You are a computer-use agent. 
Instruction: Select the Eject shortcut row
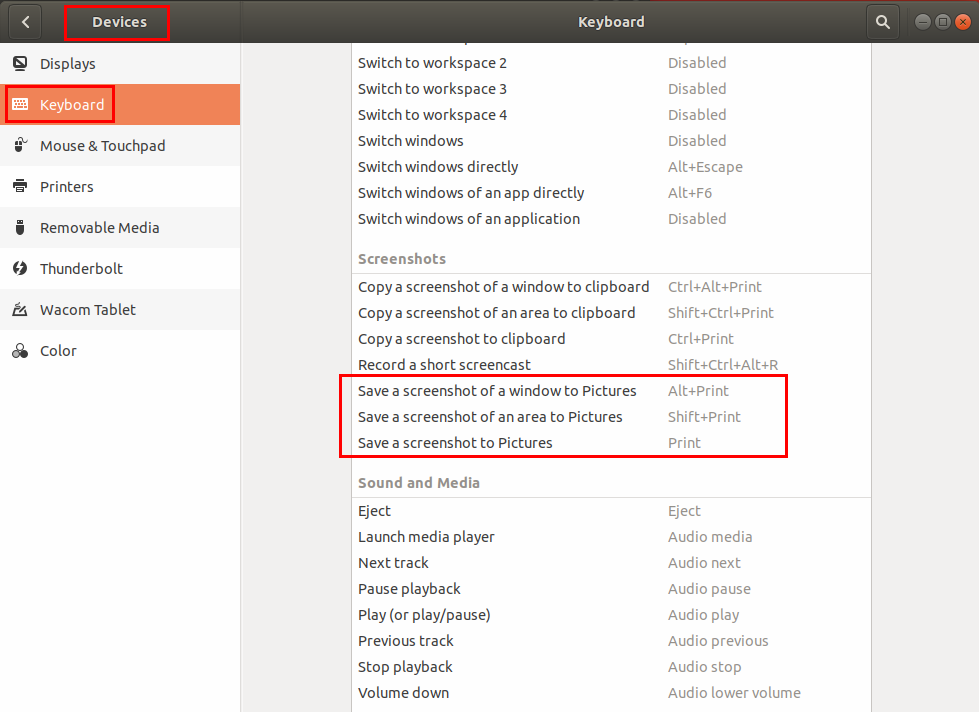point(611,511)
